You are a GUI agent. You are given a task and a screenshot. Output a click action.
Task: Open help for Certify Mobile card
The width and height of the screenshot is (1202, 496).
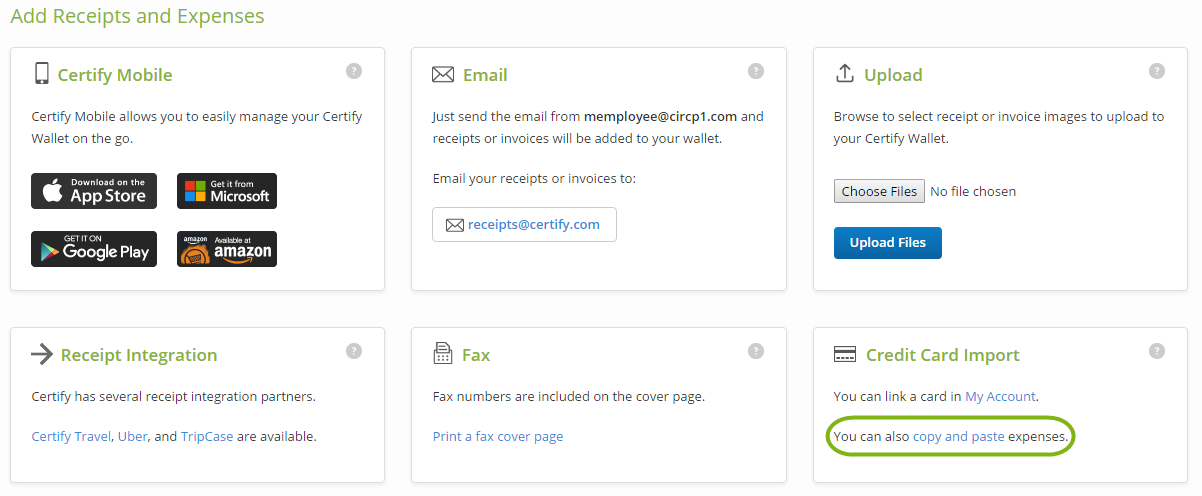(354, 71)
